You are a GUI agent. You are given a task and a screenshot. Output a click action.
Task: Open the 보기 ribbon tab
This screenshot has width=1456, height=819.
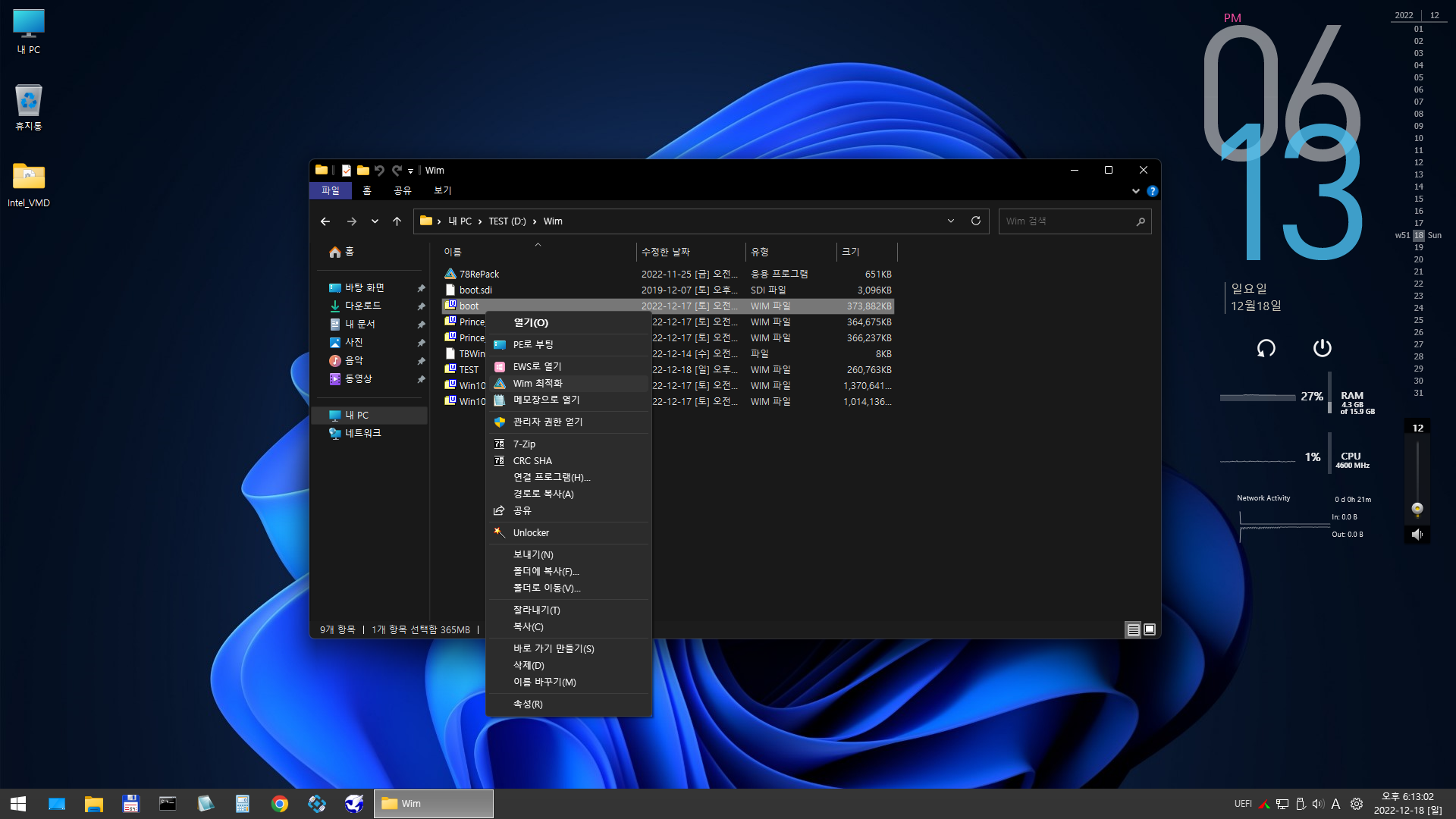pos(442,190)
